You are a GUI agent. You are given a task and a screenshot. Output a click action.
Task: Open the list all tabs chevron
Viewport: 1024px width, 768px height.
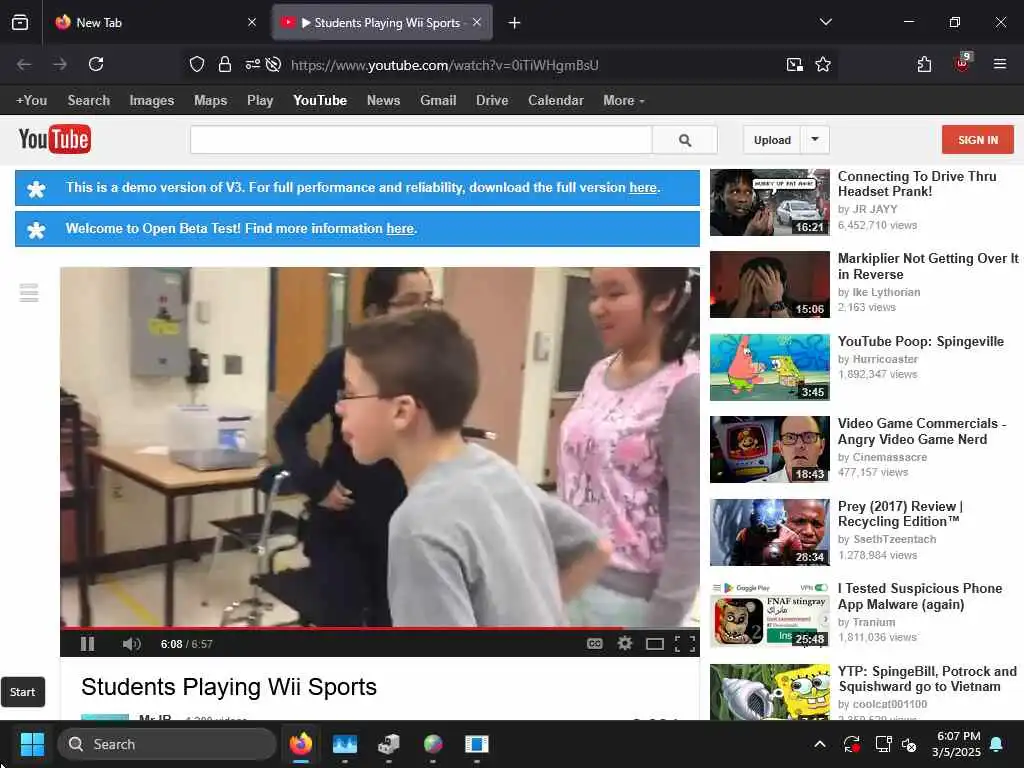pos(825,22)
